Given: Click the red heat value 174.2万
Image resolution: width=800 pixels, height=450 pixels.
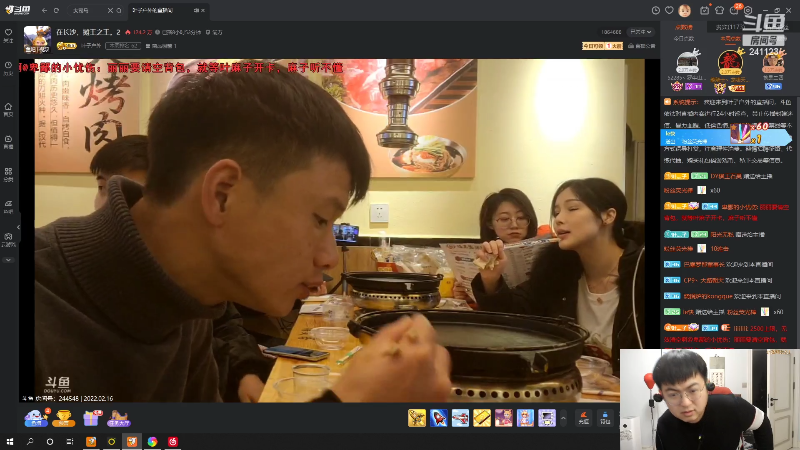Looking at the screenshot, I should [x=139, y=32].
